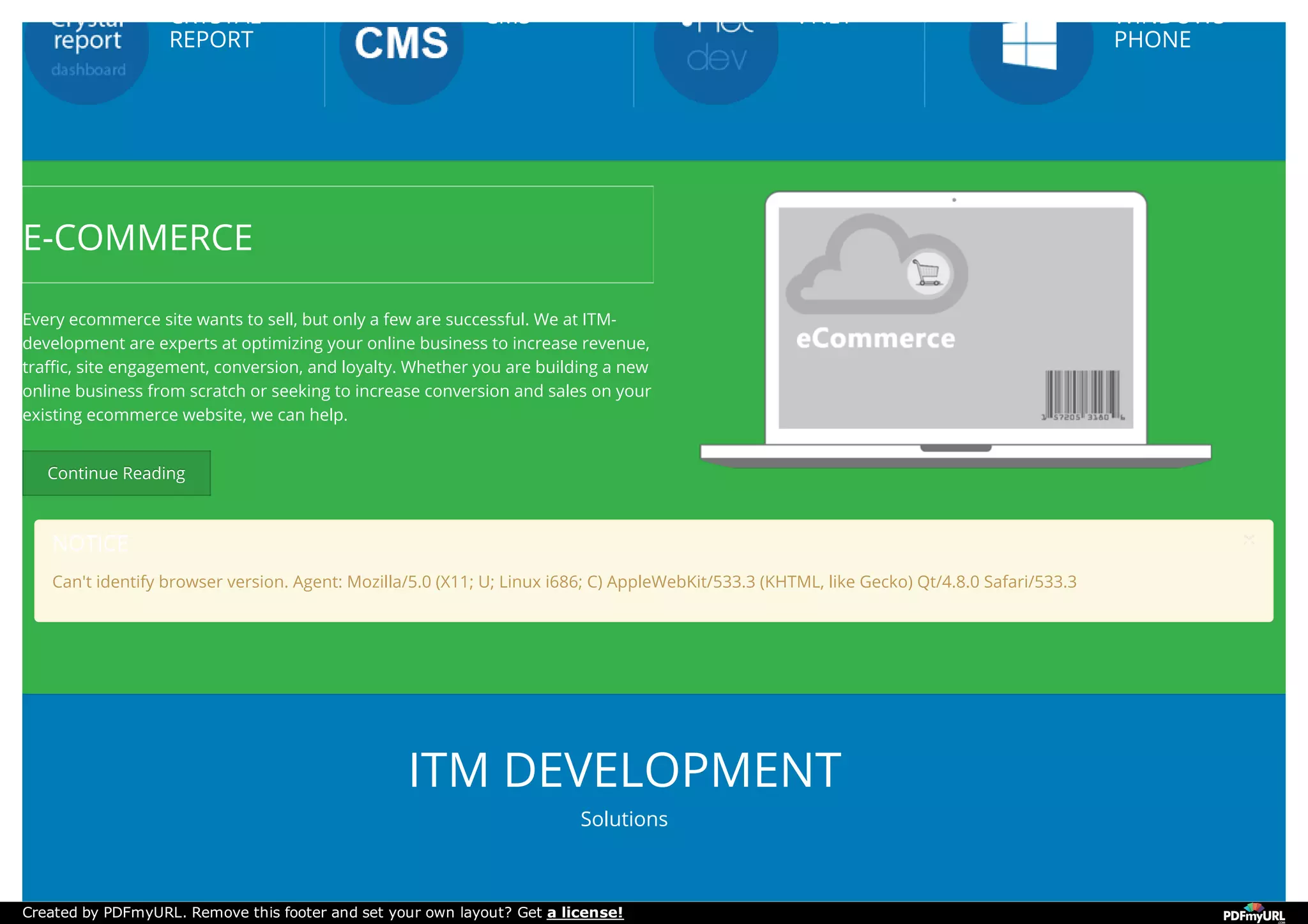Click the Windows logo circle icon
This screenshot has width=1308, height=924.
(1030, 54)
